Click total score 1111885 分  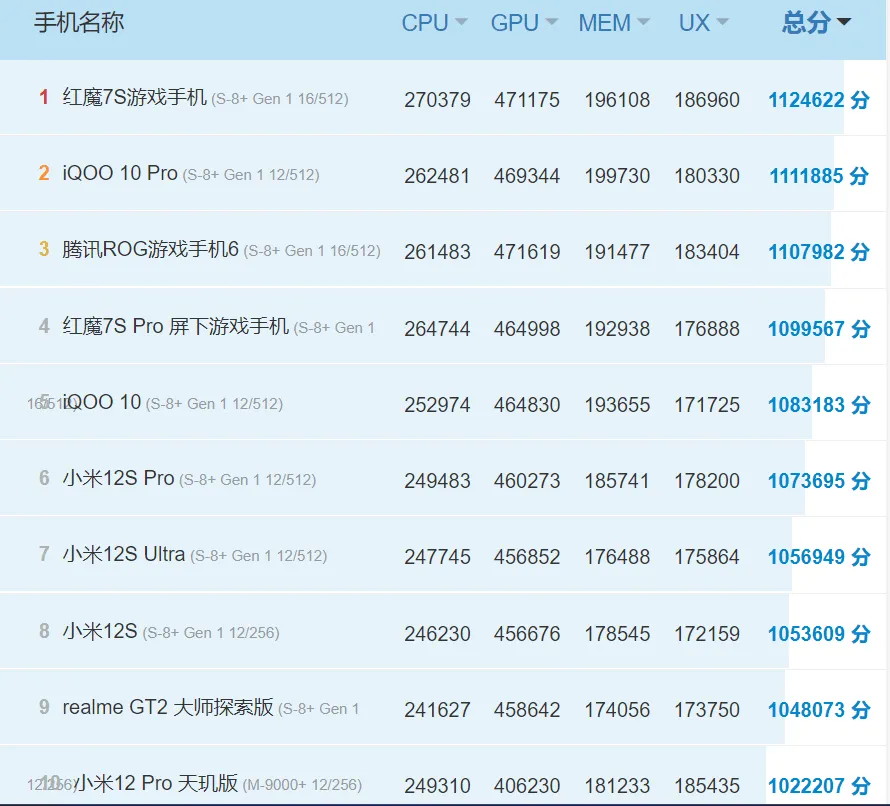click(x=818, y=176)
